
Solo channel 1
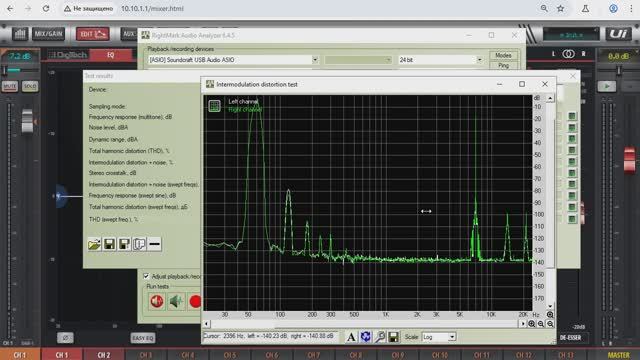click(30, 86)
